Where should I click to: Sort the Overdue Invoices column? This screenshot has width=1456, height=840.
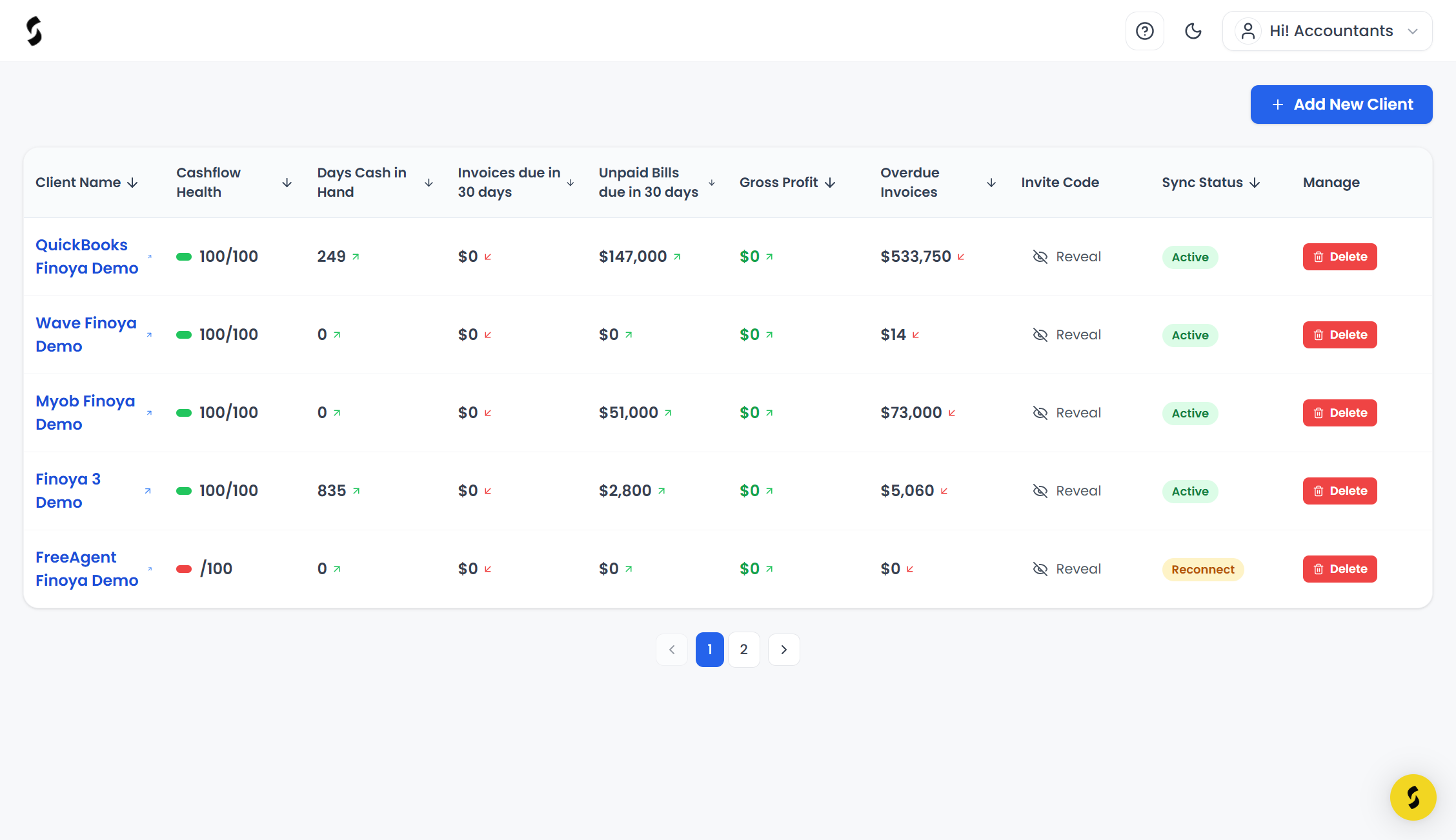991,183
